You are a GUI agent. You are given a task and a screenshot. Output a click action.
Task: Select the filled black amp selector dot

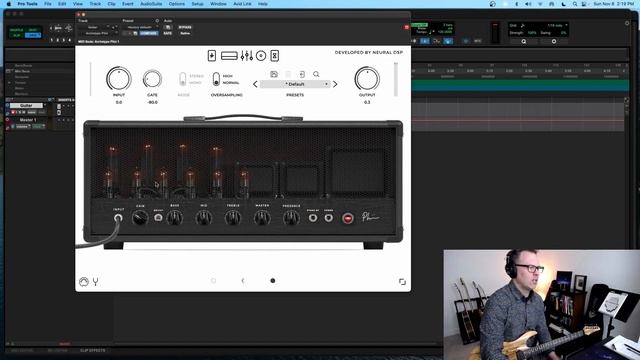tap(273, 281)
